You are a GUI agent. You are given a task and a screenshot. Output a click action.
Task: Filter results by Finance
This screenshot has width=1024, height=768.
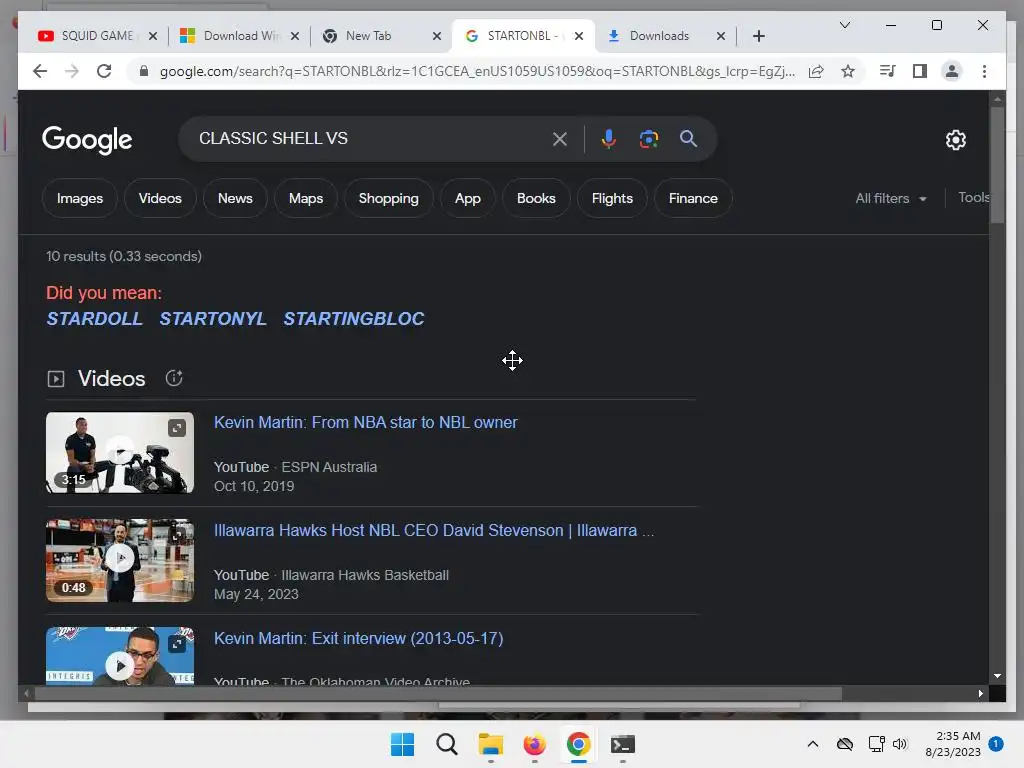pos(693,199)
